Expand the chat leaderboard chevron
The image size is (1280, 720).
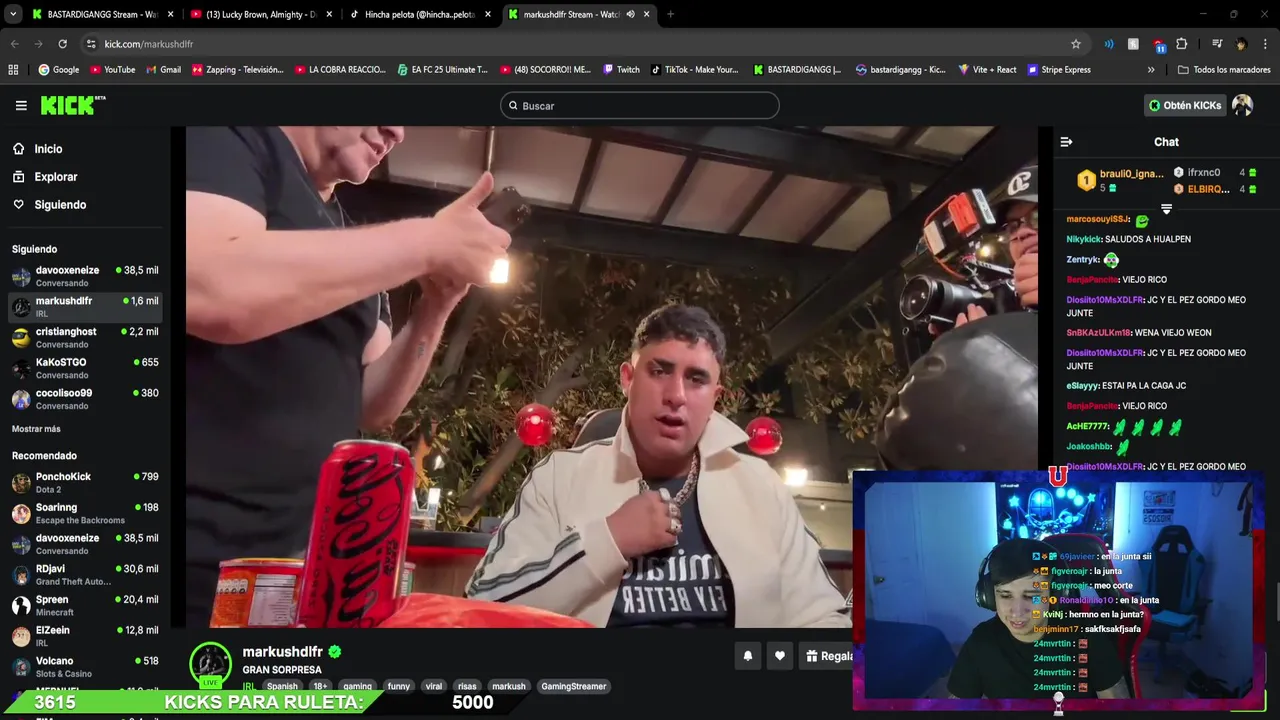click(x=1166, y=209)
